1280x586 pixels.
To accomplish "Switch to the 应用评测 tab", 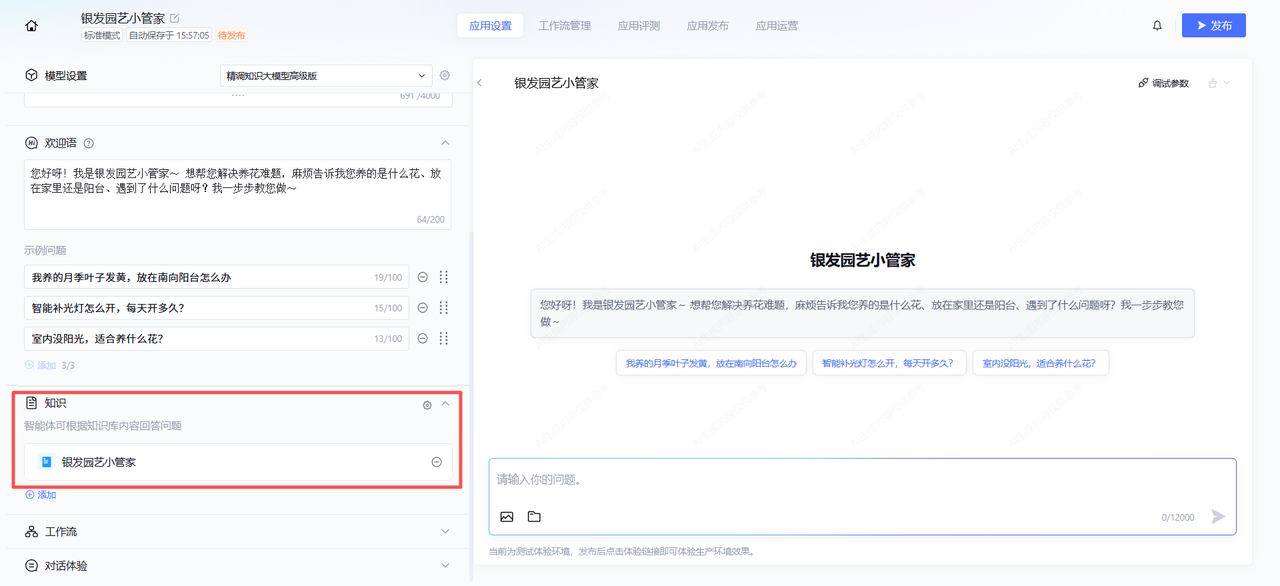I will pos(638,26).
